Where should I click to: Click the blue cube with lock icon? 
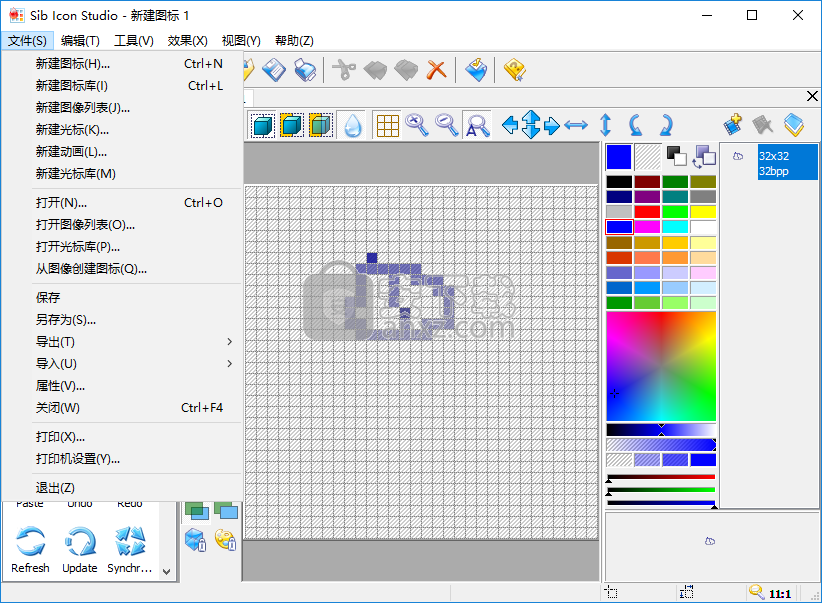(196, 540)
